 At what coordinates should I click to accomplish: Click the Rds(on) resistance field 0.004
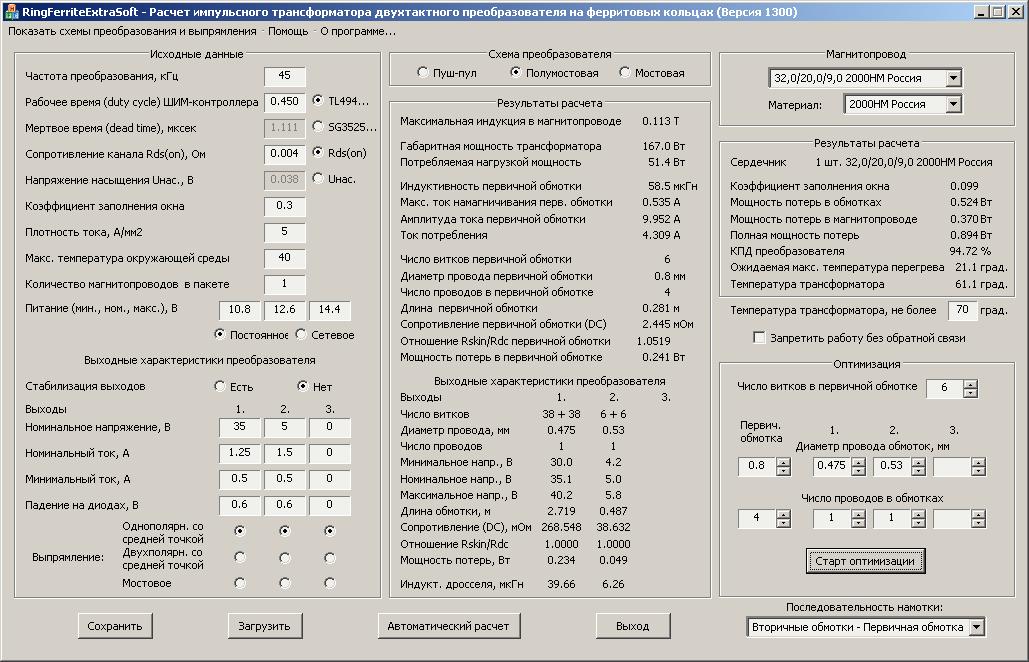pos(285,154)
